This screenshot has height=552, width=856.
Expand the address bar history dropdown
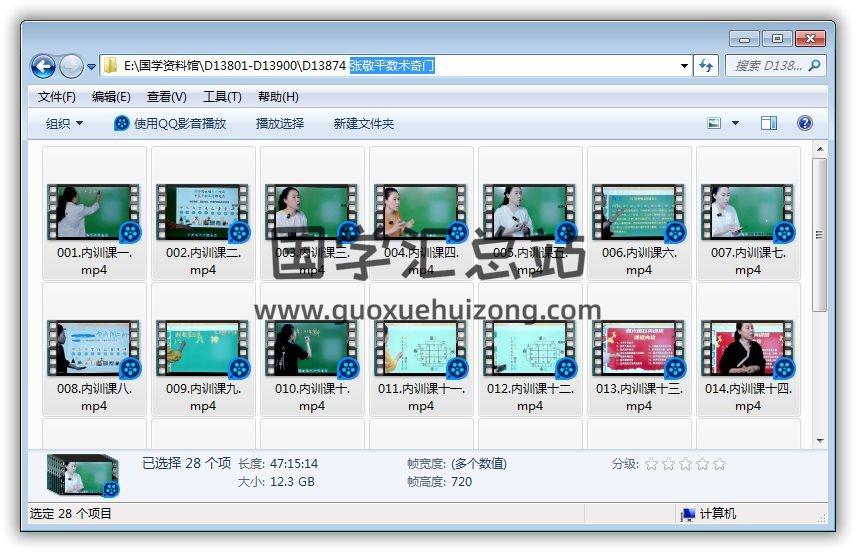pyautogui.click(x=684, y=66)
